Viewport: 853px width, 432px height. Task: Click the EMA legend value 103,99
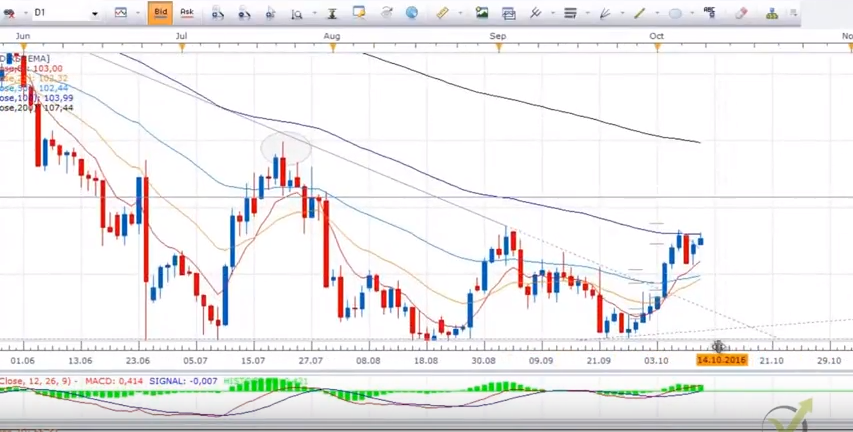(x=59, y=98)
